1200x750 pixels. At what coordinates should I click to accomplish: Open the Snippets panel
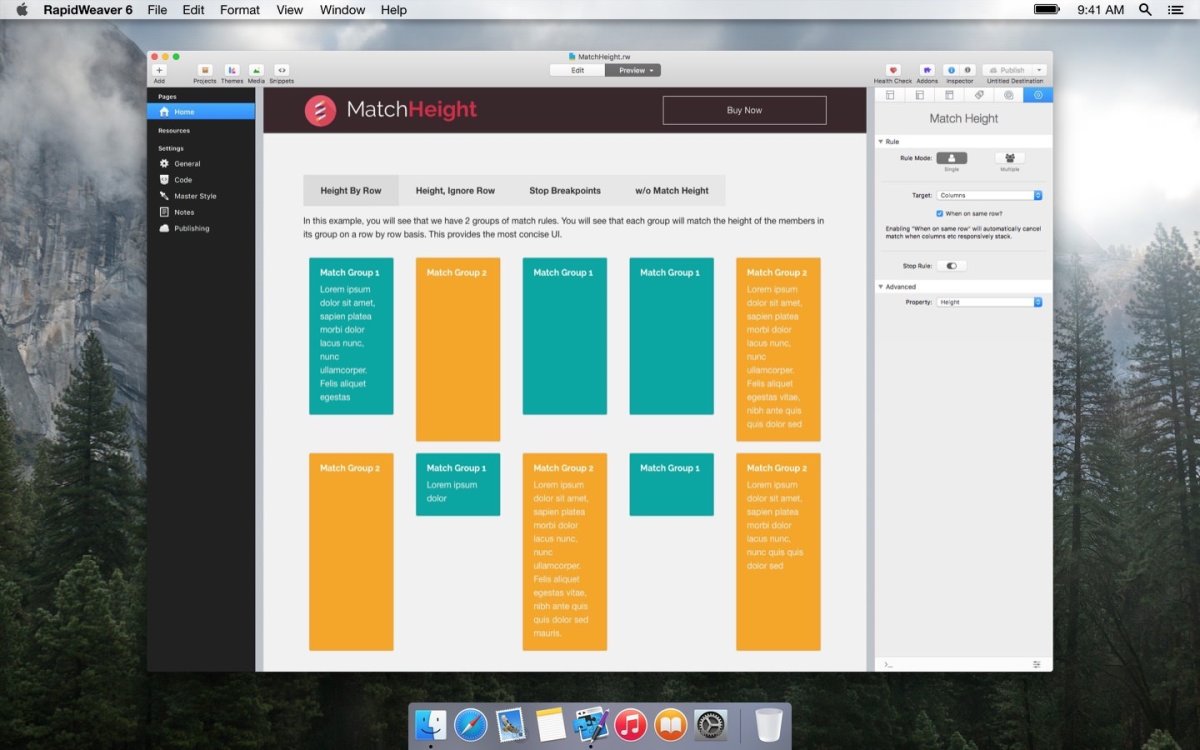(282, 70)
